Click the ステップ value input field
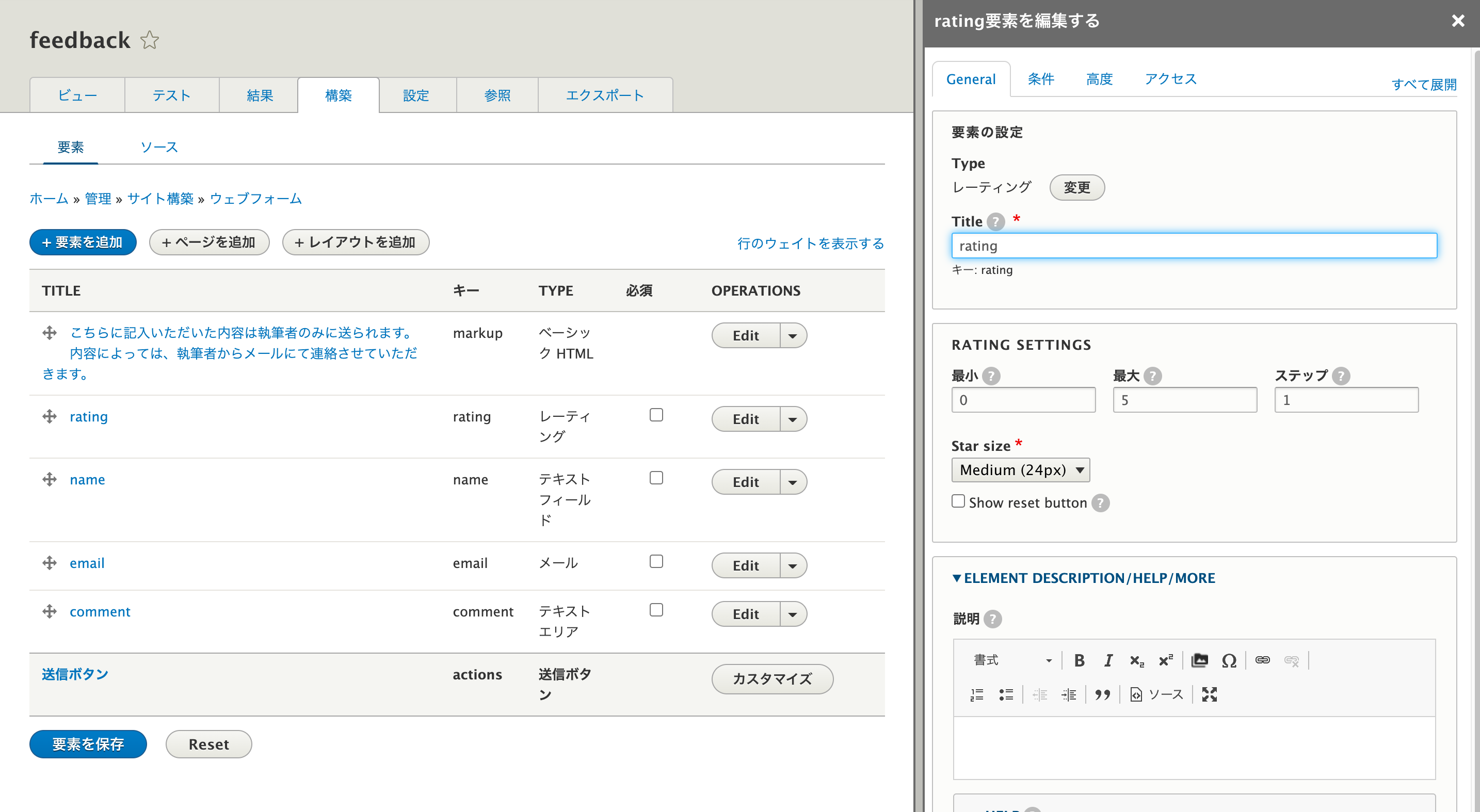The height and width of the screenshot is (812, 1480). [1346, 400]
